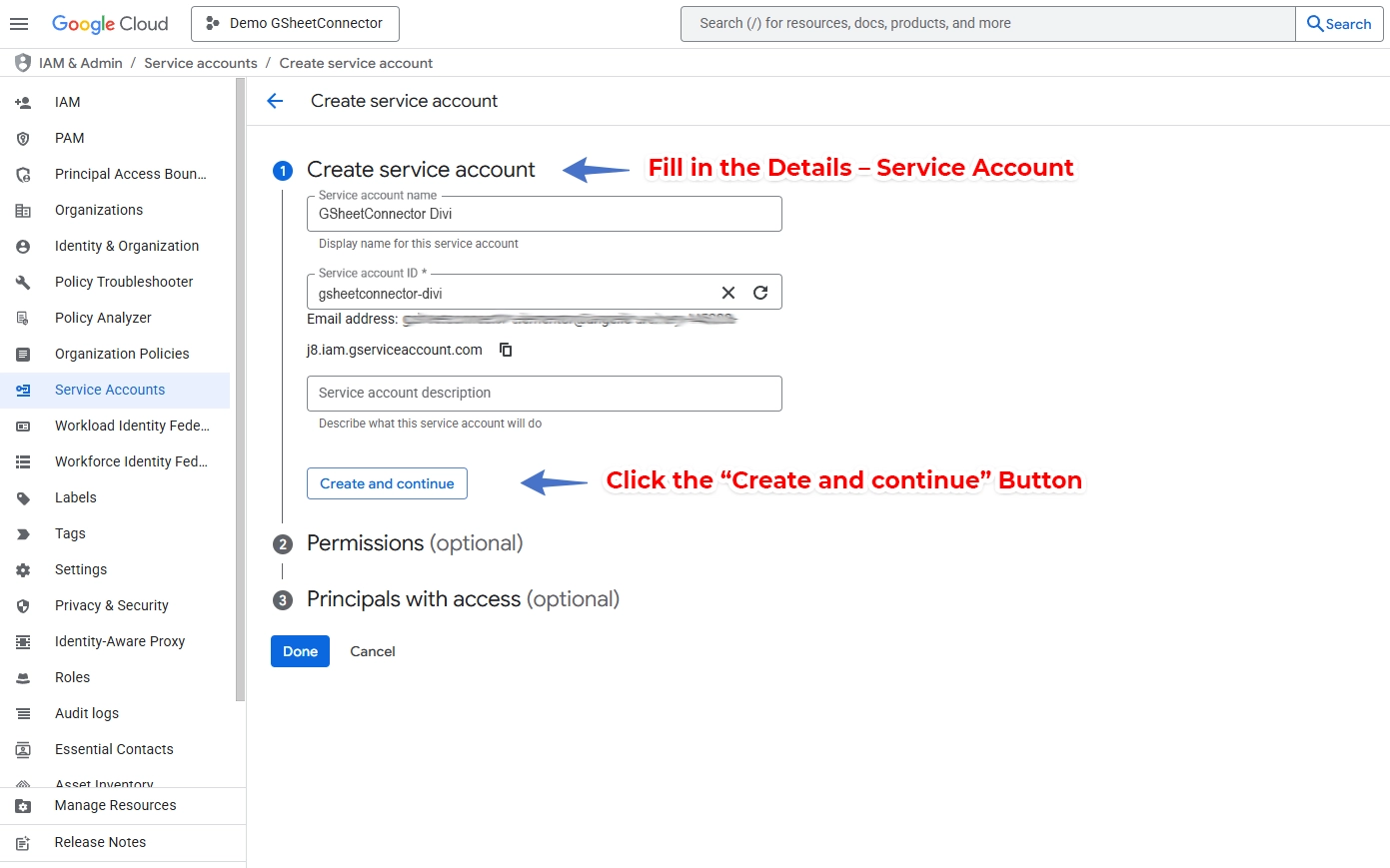This screenshot has height=868, width=1390.
Task: Click the Create and continue button
Action: 387,483
